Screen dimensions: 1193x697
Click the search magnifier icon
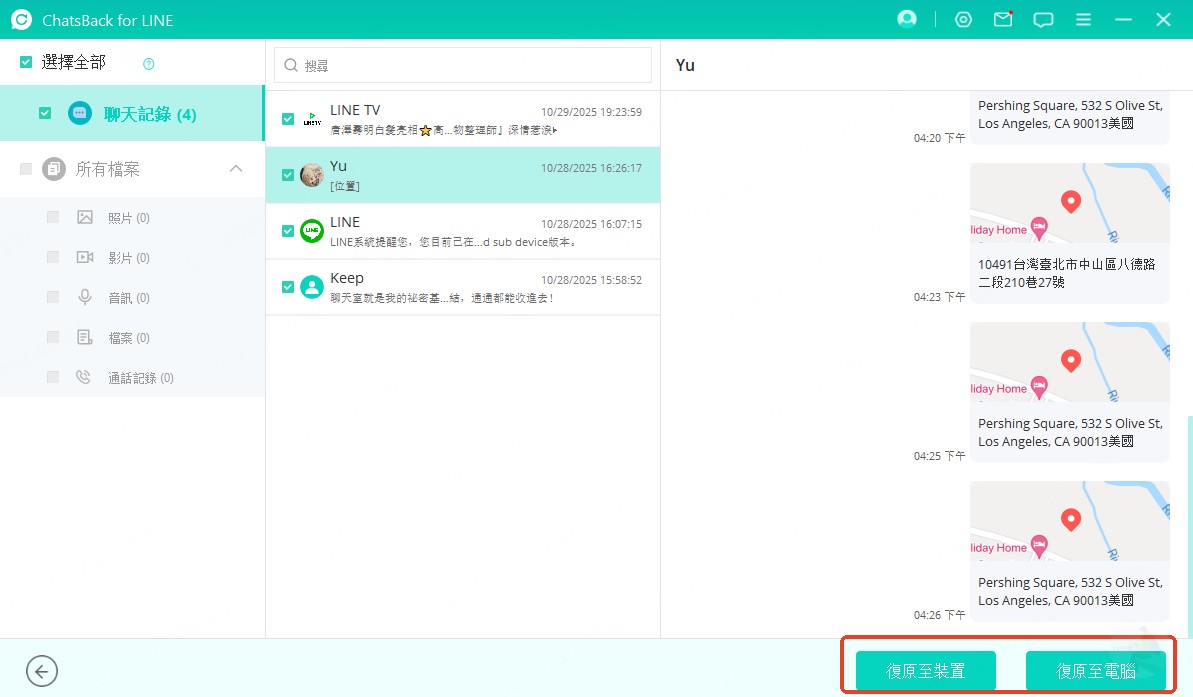(291, 65)
